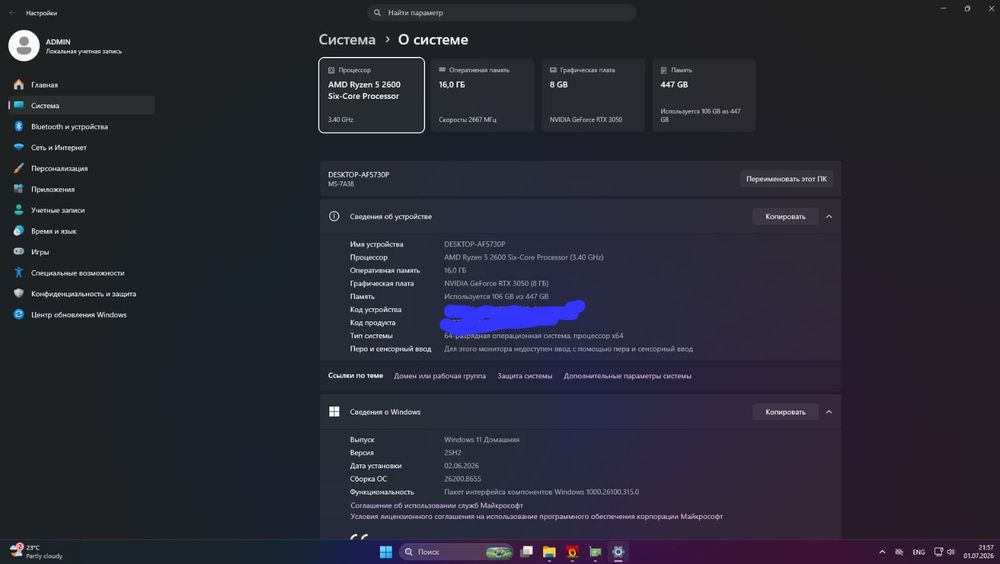Screen dimensions: 1000x564
Task: Click Переименовать этот ПК button
Action: coord(786,179)
